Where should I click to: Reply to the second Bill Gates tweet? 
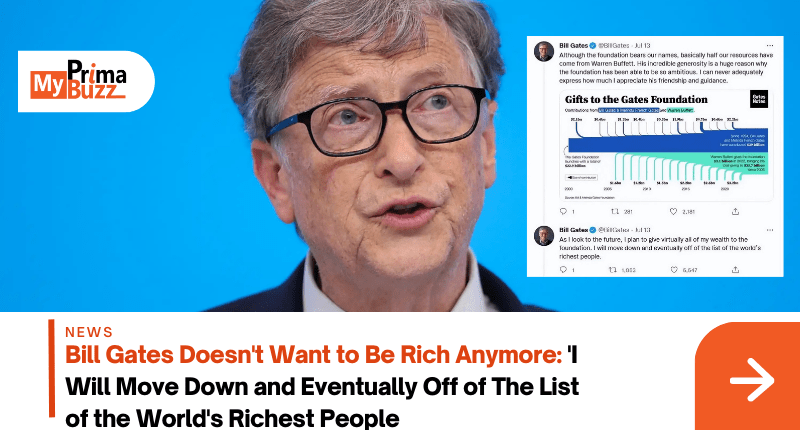pyautogui.click(x=563, y=269)
